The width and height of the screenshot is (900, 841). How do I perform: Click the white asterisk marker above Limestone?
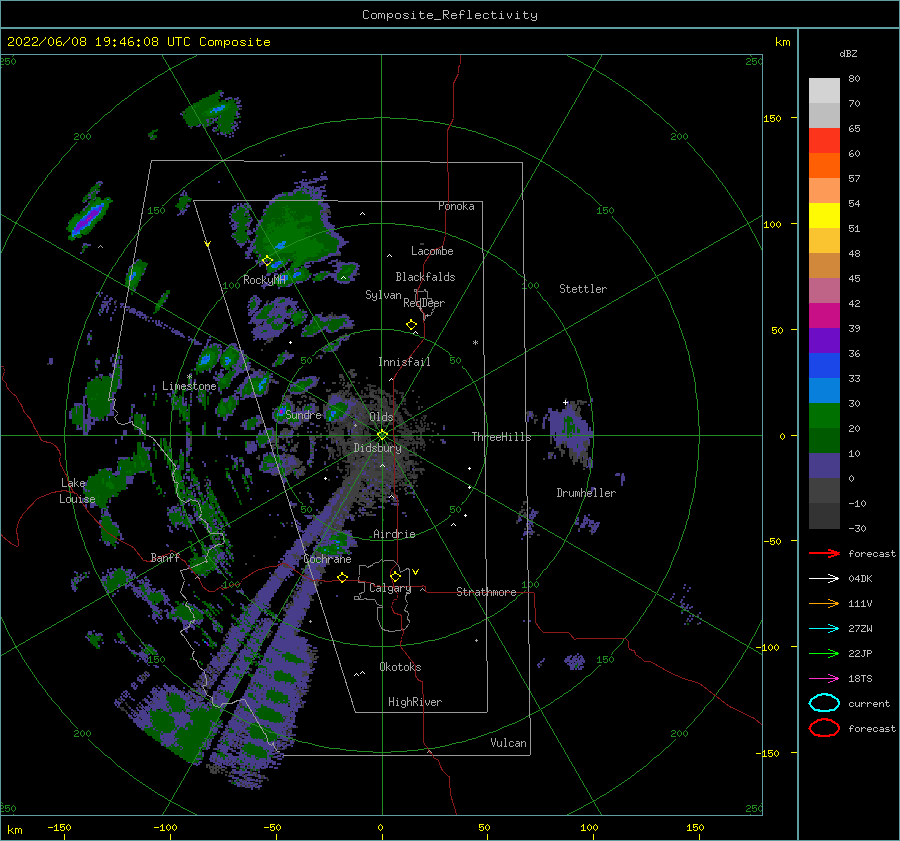(189, 377)
